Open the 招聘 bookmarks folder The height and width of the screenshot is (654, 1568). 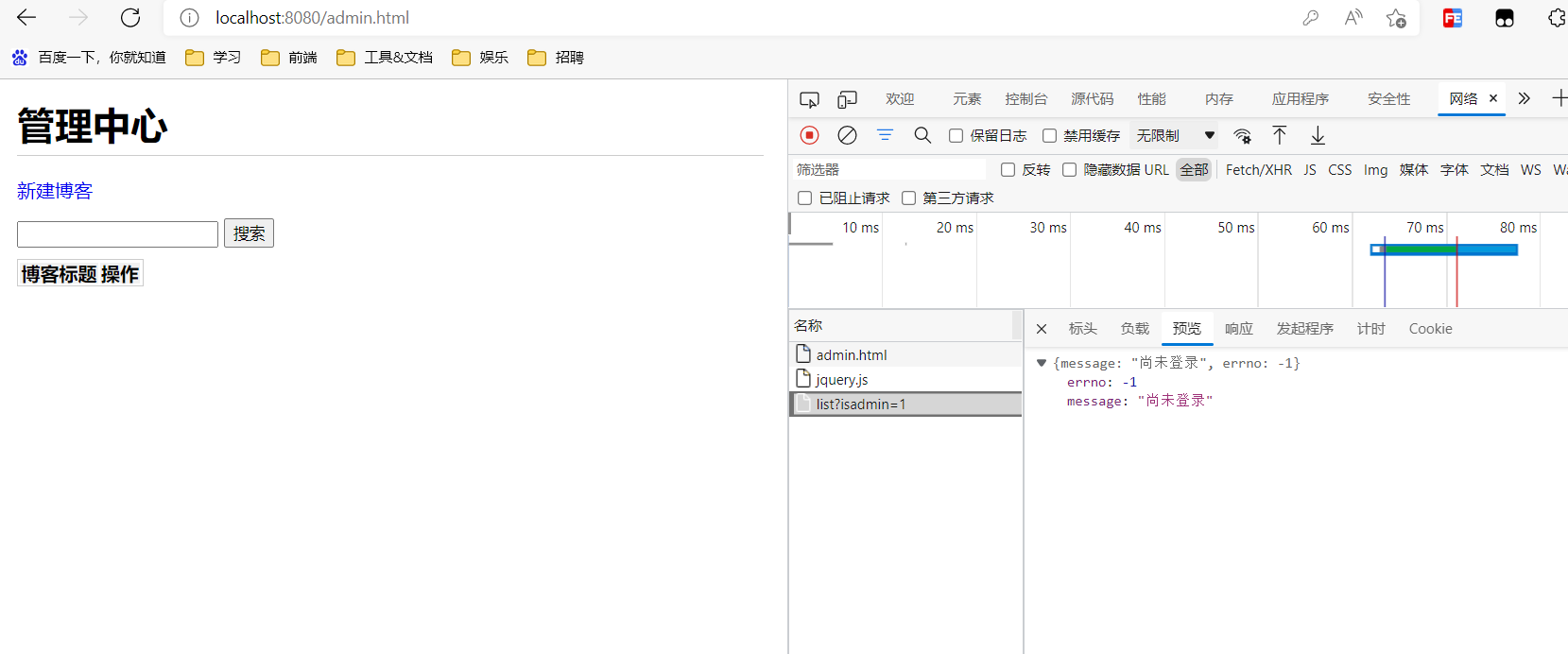(x=556, y=58)
